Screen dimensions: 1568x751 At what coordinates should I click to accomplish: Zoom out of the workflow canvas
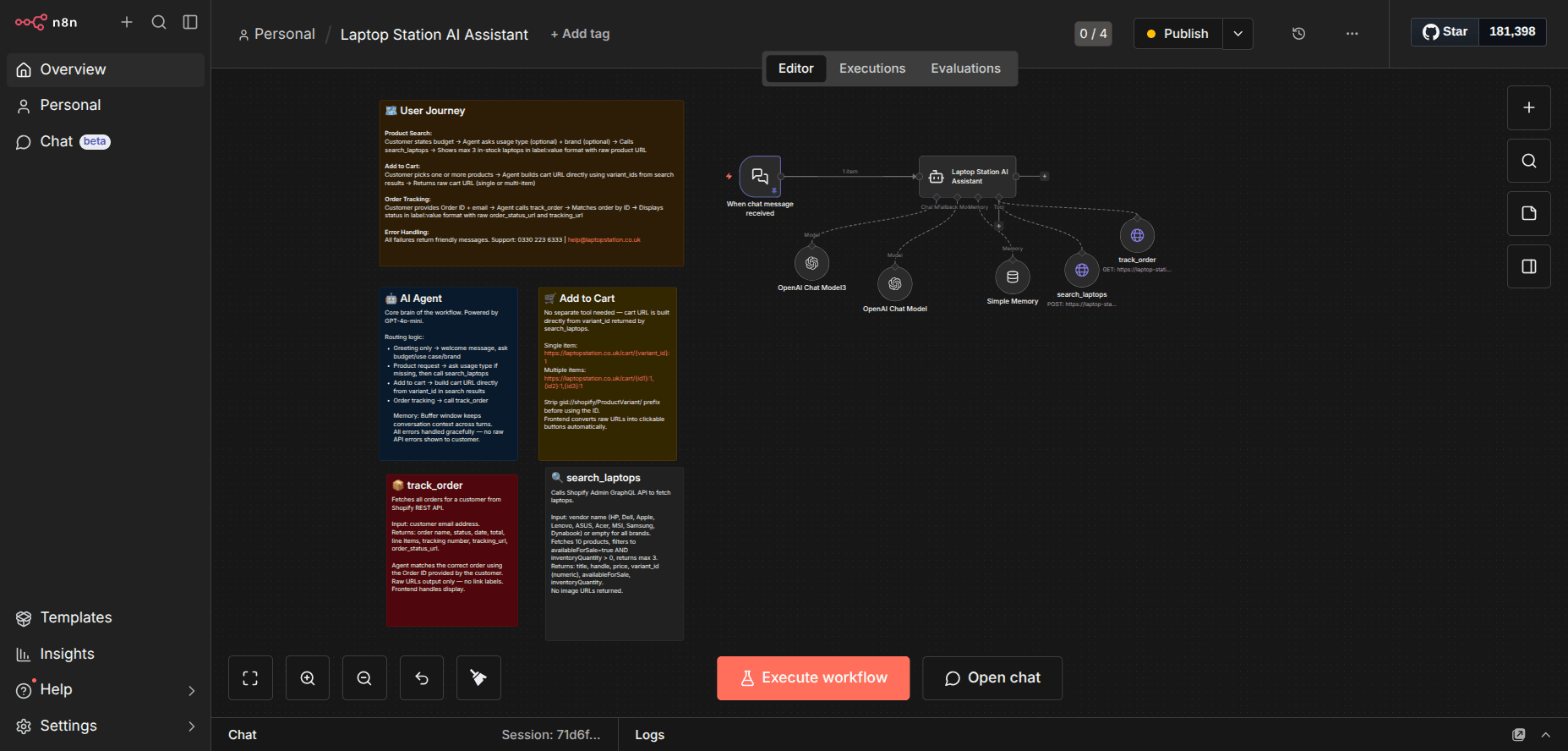[364, 678]
